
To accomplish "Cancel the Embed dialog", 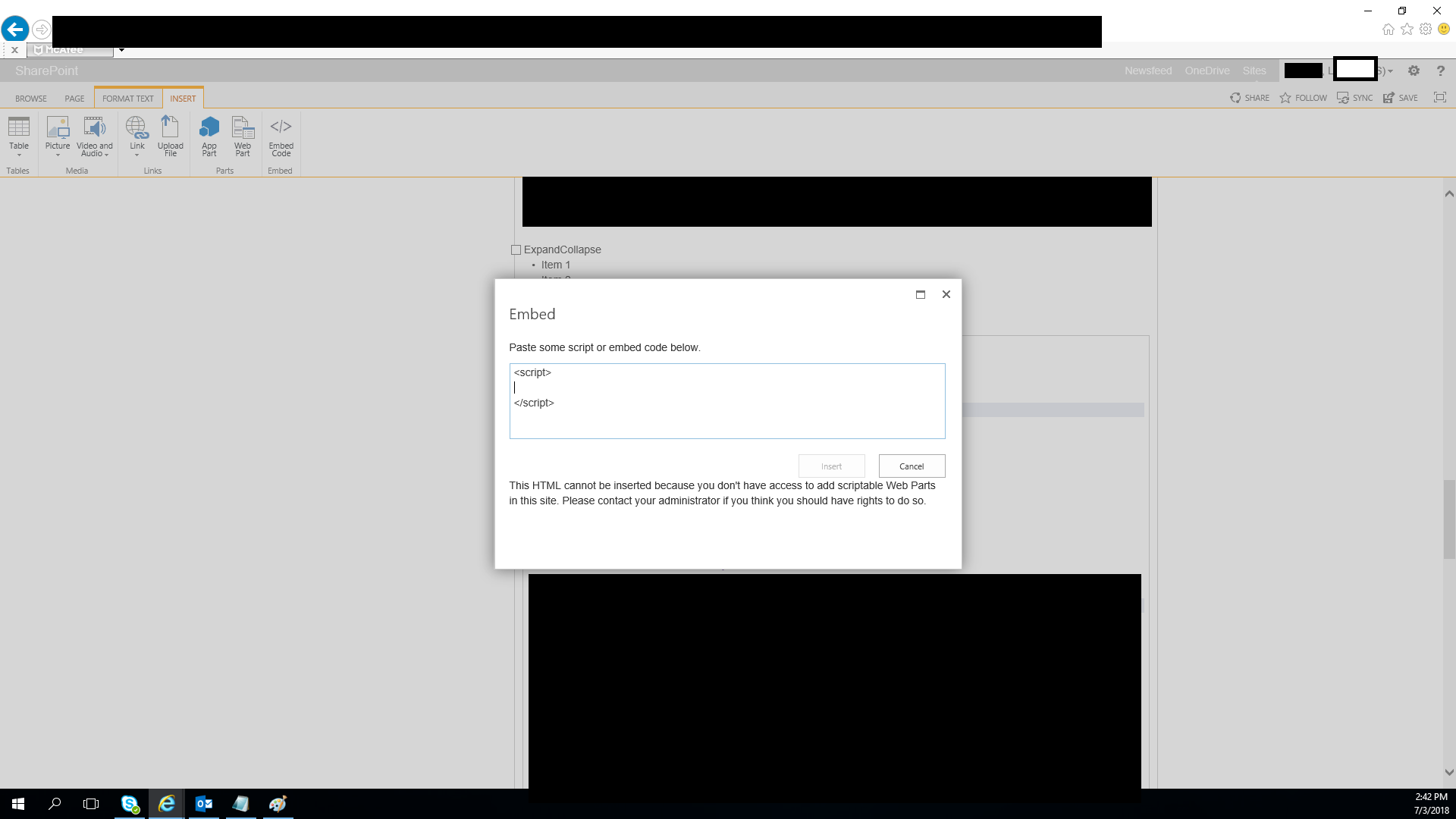I will pyautogui.click(x=912, y=466).
